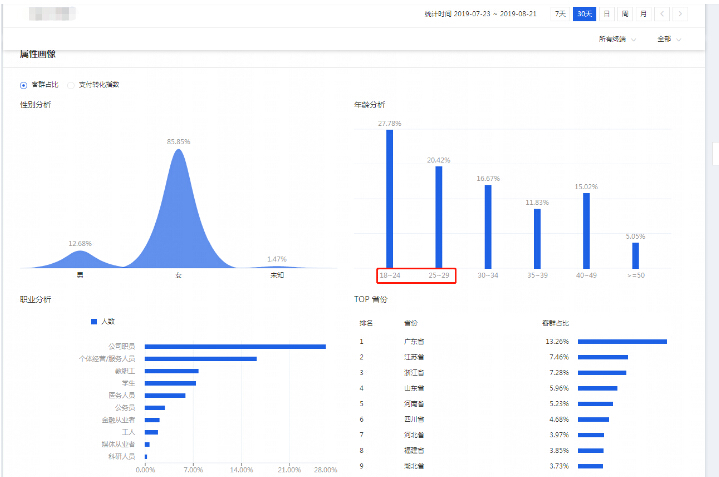
Task: Click the 18-24 age group bar
Action: [x=389, y=198]
